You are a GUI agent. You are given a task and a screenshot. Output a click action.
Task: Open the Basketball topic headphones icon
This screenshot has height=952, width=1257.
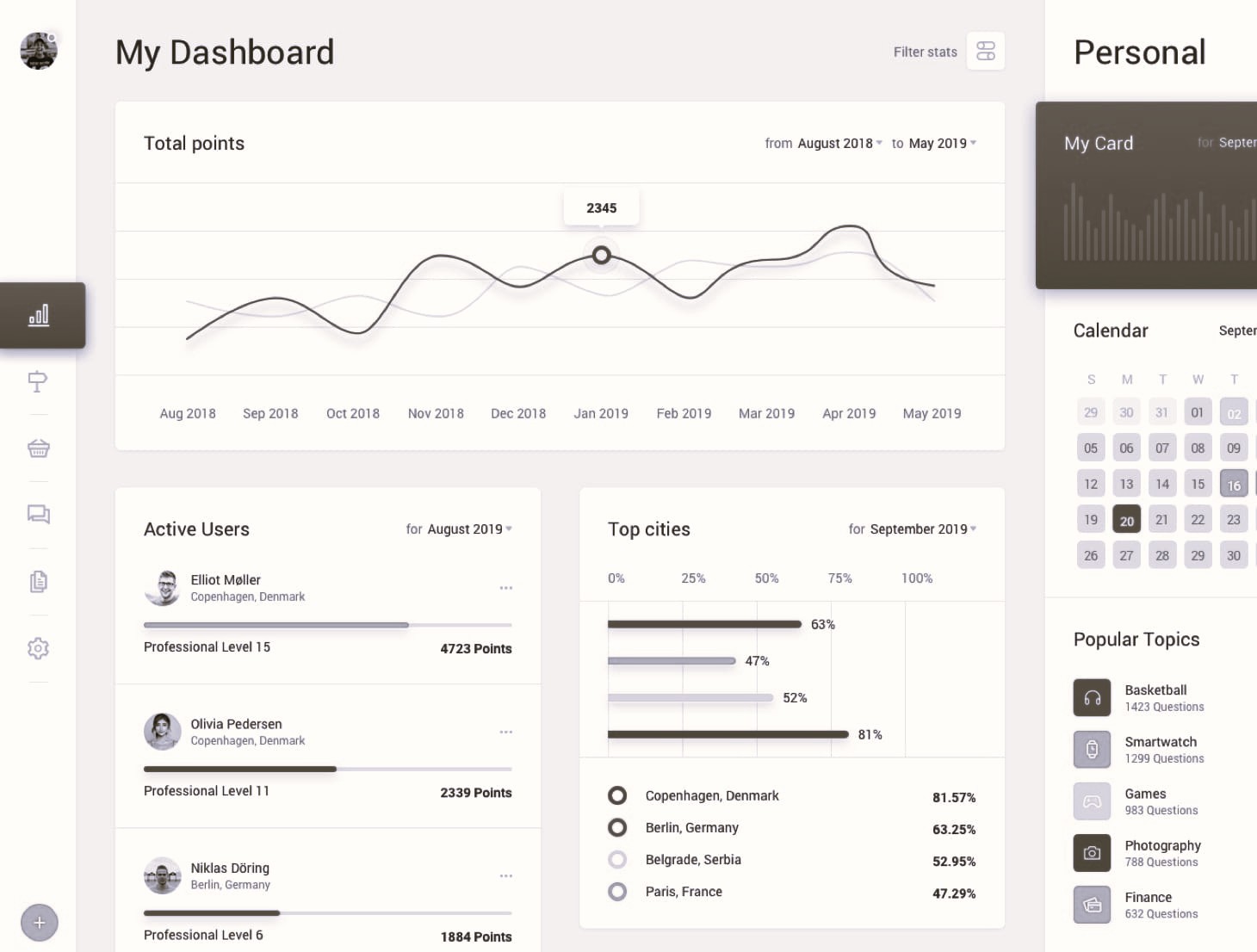click(1092, 698)
